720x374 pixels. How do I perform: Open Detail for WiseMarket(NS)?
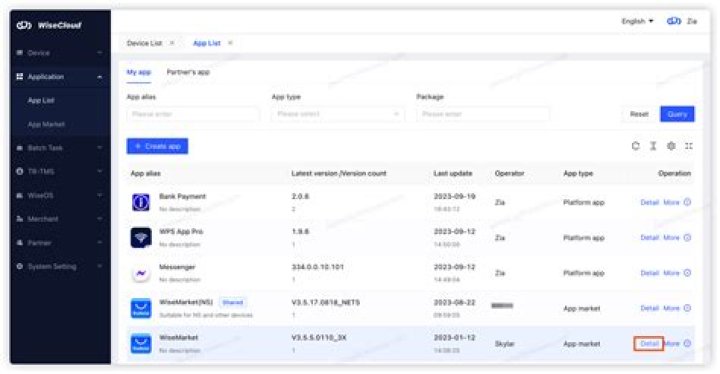click(x=649, y=308)
